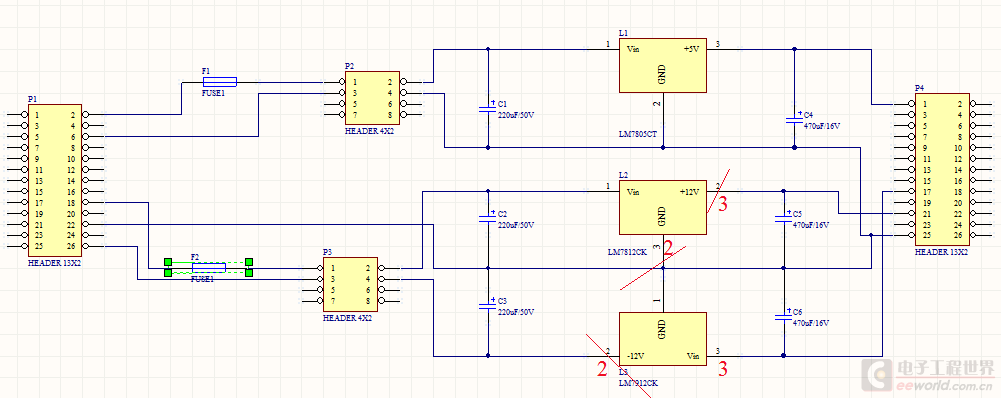
Task: Select capacitor C4 470uF/16V
Action: click(x=794, y=119)
